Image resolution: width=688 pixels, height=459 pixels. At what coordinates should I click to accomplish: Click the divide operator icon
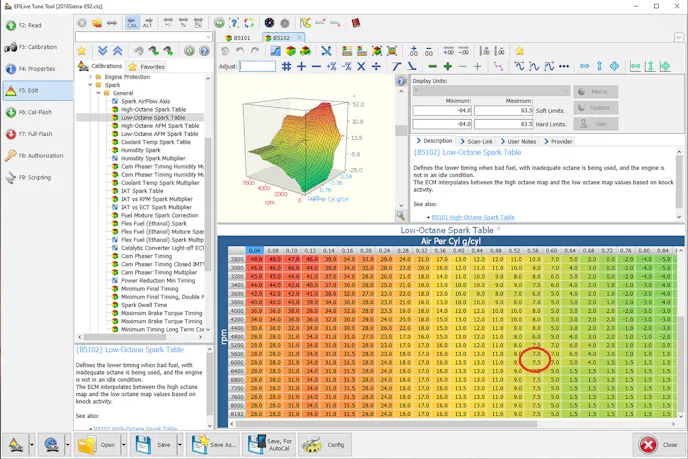pos(376,66)
